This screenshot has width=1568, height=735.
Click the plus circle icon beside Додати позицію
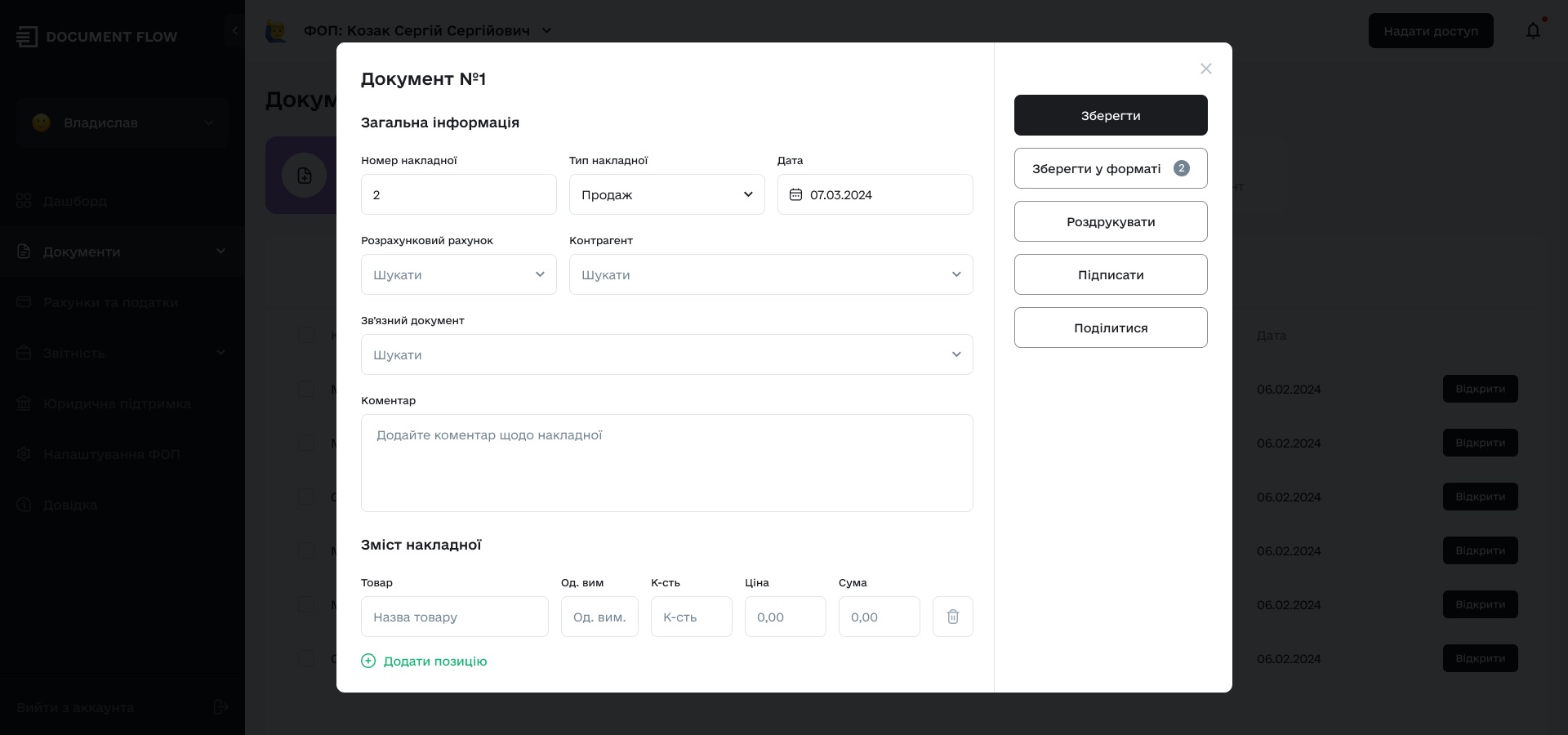pyautogui.click(x=368, y=661)
